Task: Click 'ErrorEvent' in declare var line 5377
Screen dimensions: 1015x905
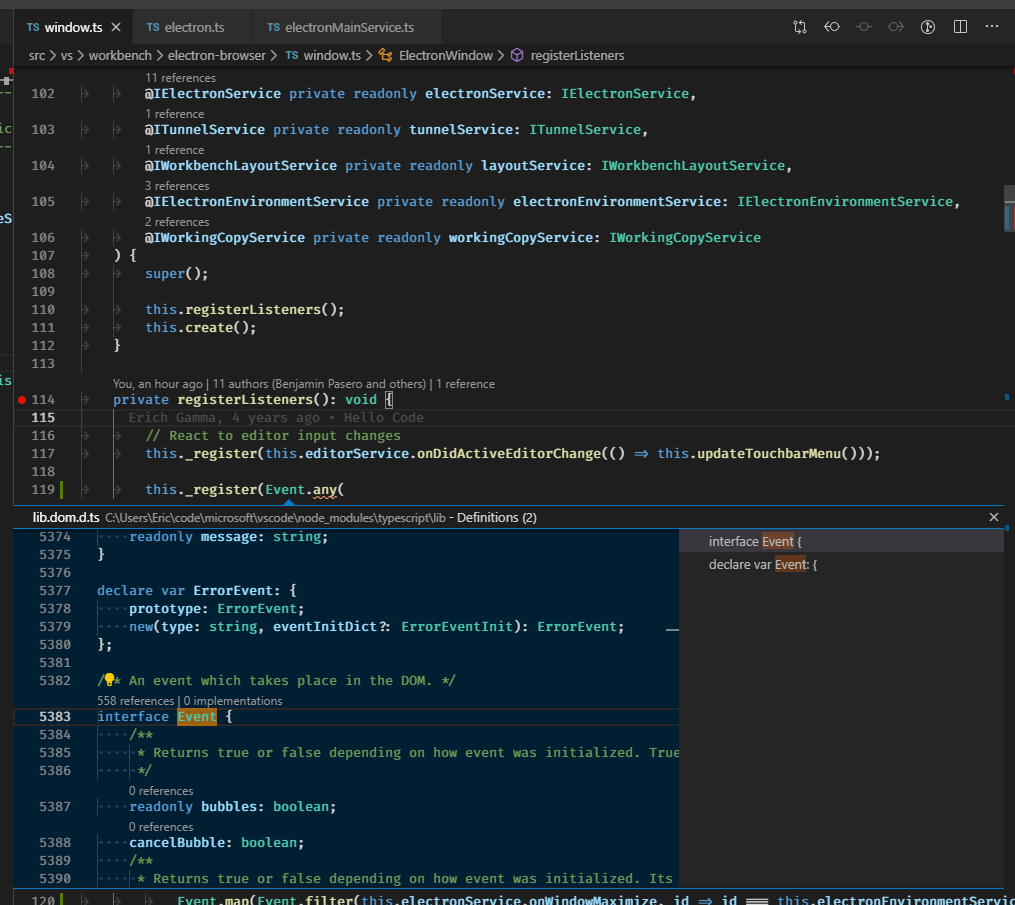Action: tap(233, 591)
